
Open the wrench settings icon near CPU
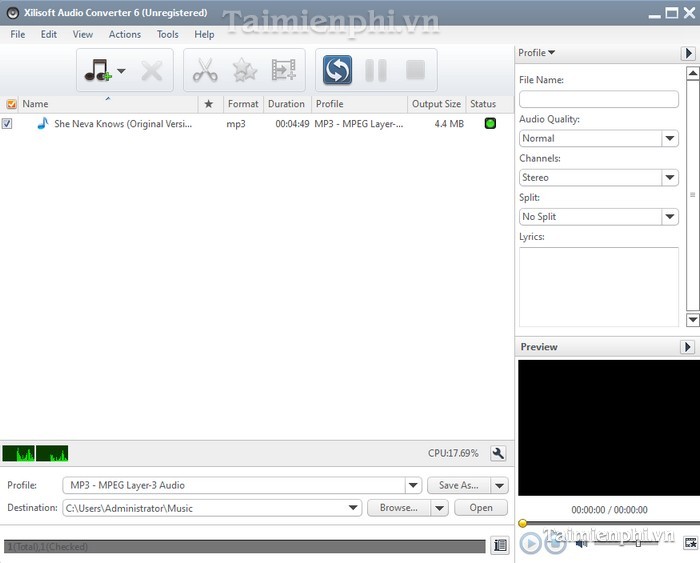pyautogui.click(x=498, y=454)
